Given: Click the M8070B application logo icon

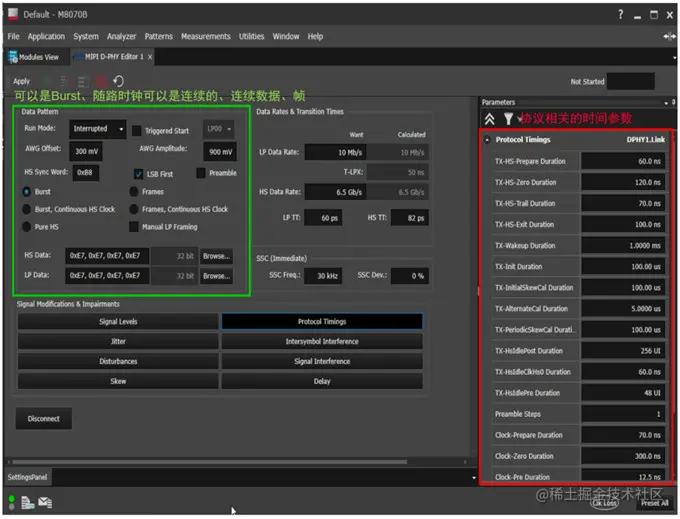Looking at the screenshot, I should (13, 14).
